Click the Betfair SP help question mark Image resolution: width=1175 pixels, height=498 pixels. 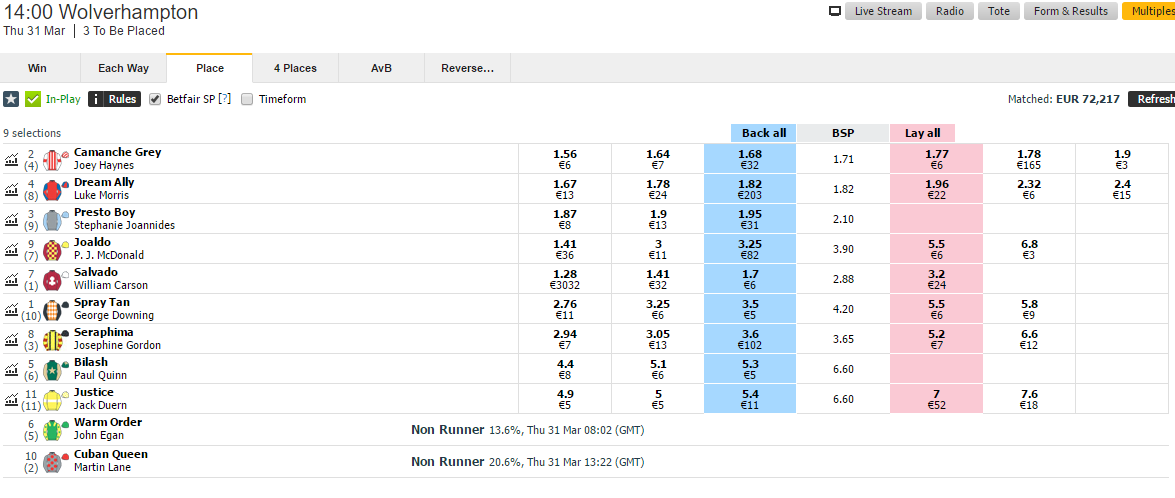point(225,99)
